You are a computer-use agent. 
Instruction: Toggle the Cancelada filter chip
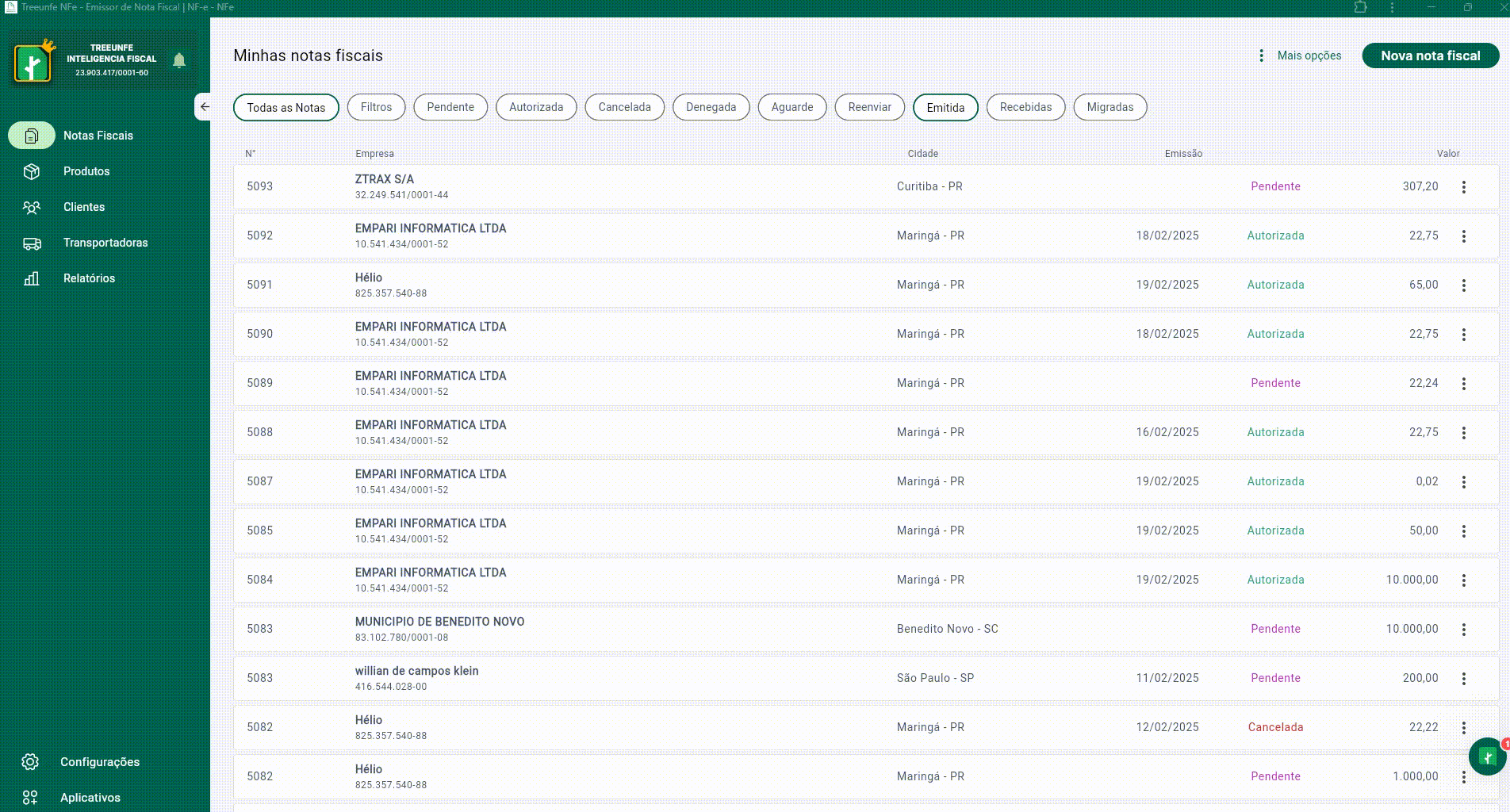click(624, 107)
